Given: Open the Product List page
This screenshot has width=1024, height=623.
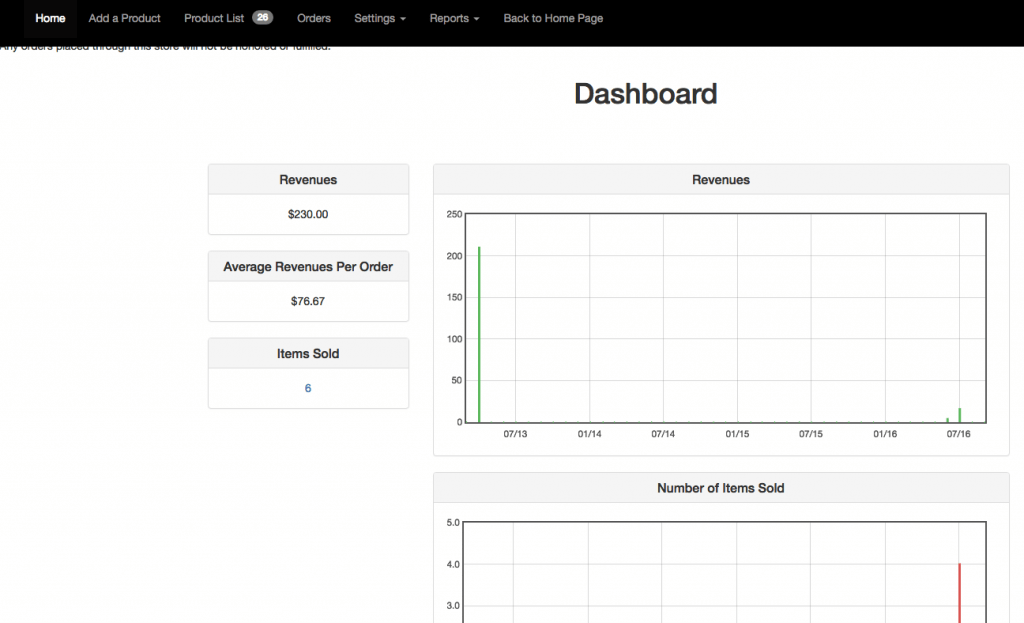Looking at the screenshot, I should tap(214, 18).
